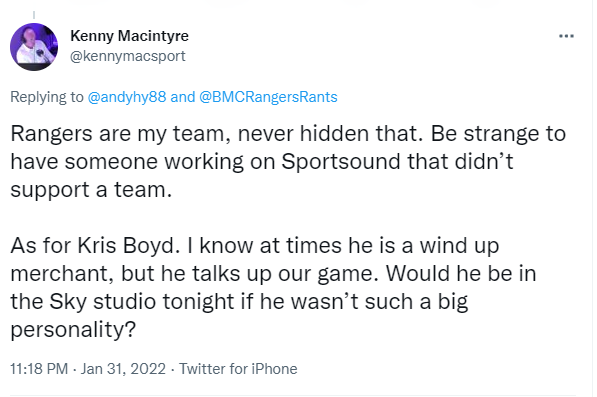The height and width of the screenshot is (397, 597).
Task: Click the Kenny Macintyre display name
Action: 129,36
